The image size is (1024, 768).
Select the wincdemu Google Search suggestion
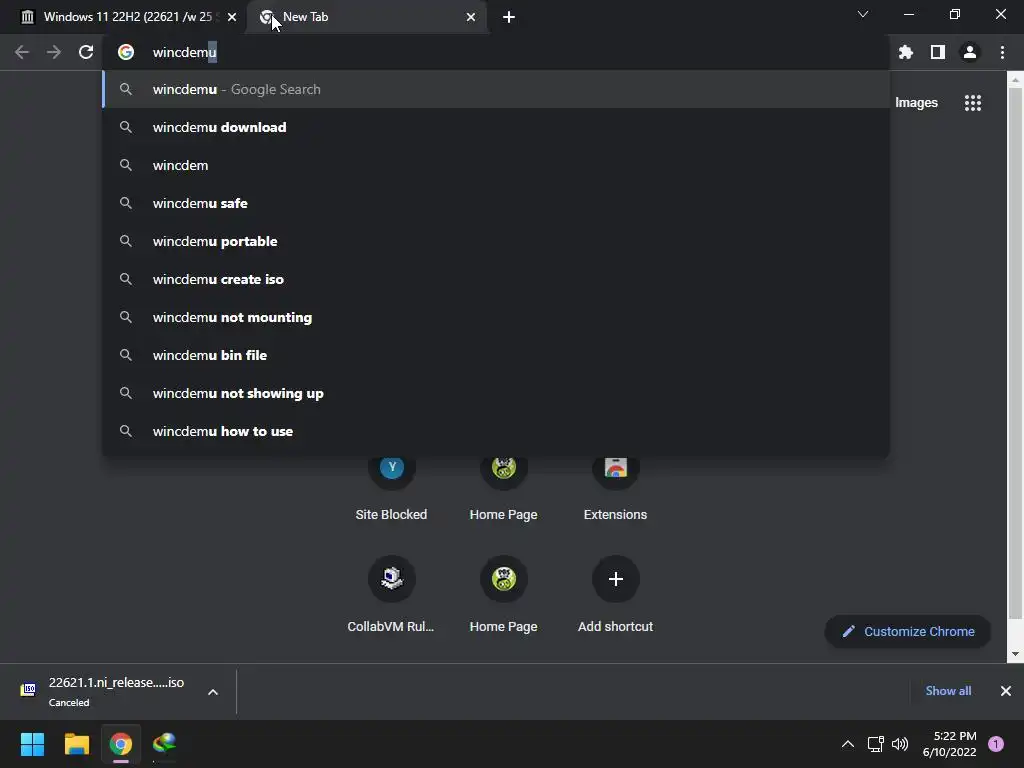pos(496,89)
